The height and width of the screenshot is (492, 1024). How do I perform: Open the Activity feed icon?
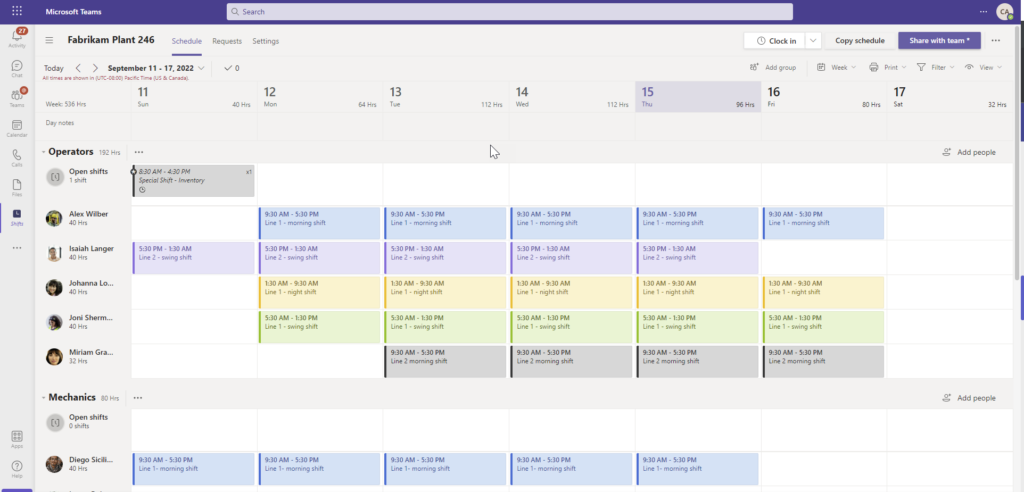(x=16, y=37)
